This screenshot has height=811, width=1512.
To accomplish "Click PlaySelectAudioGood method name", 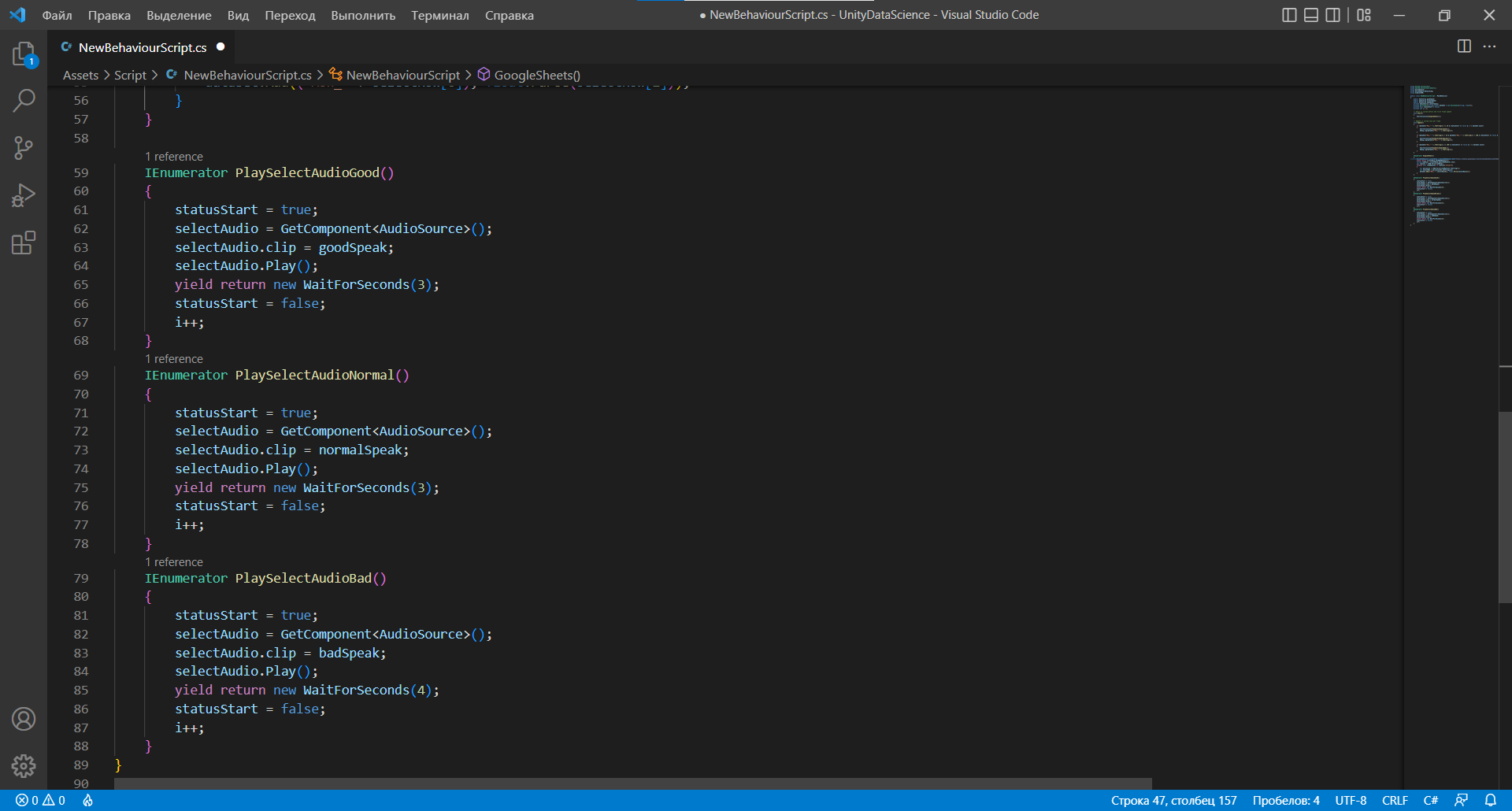I will (307, 172).
